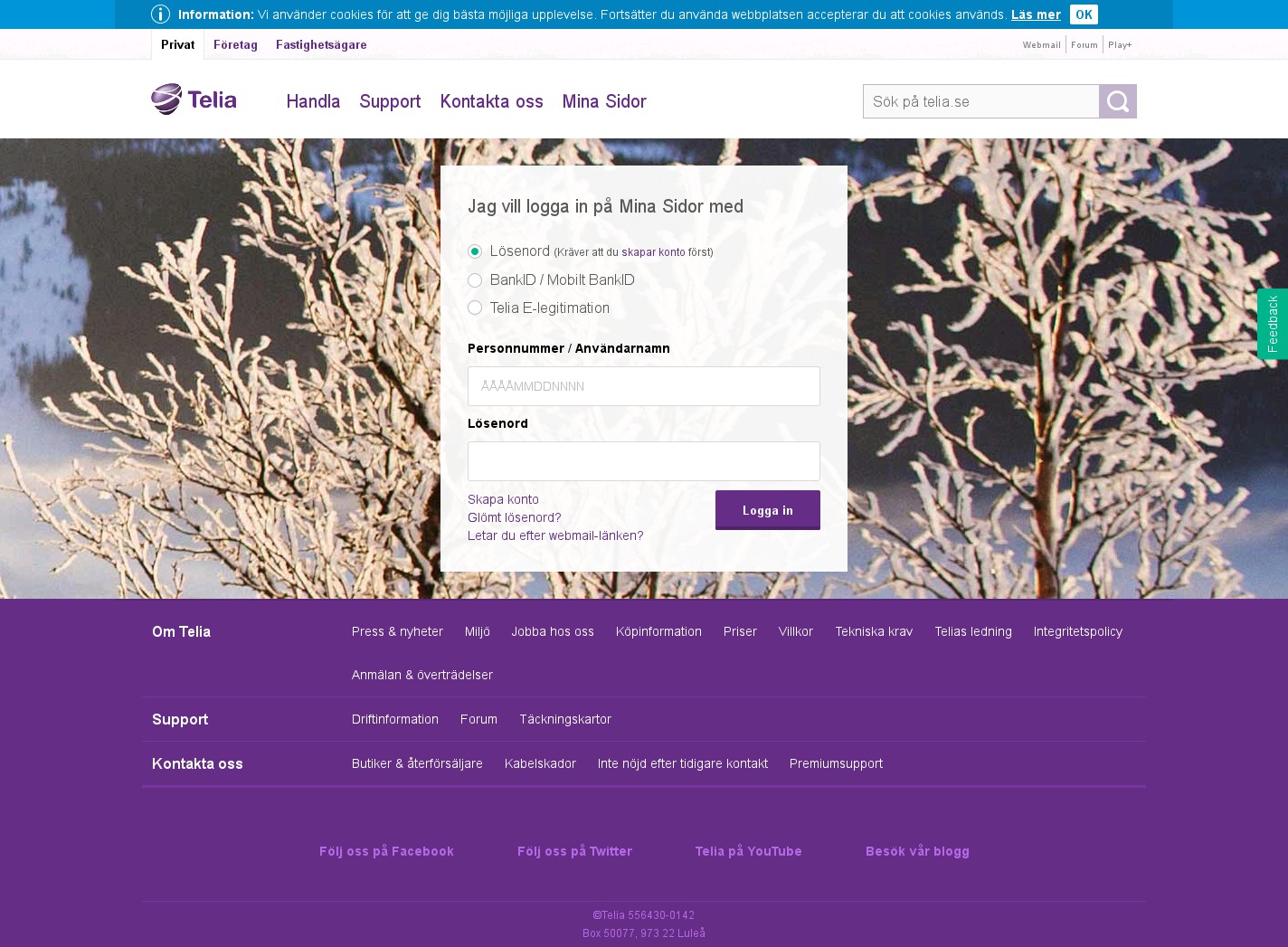This screenshot has height=947, width=1288.
Task: Select the Telia E-legitimation option
Action: pyautogui.click(x=475, y=308)
